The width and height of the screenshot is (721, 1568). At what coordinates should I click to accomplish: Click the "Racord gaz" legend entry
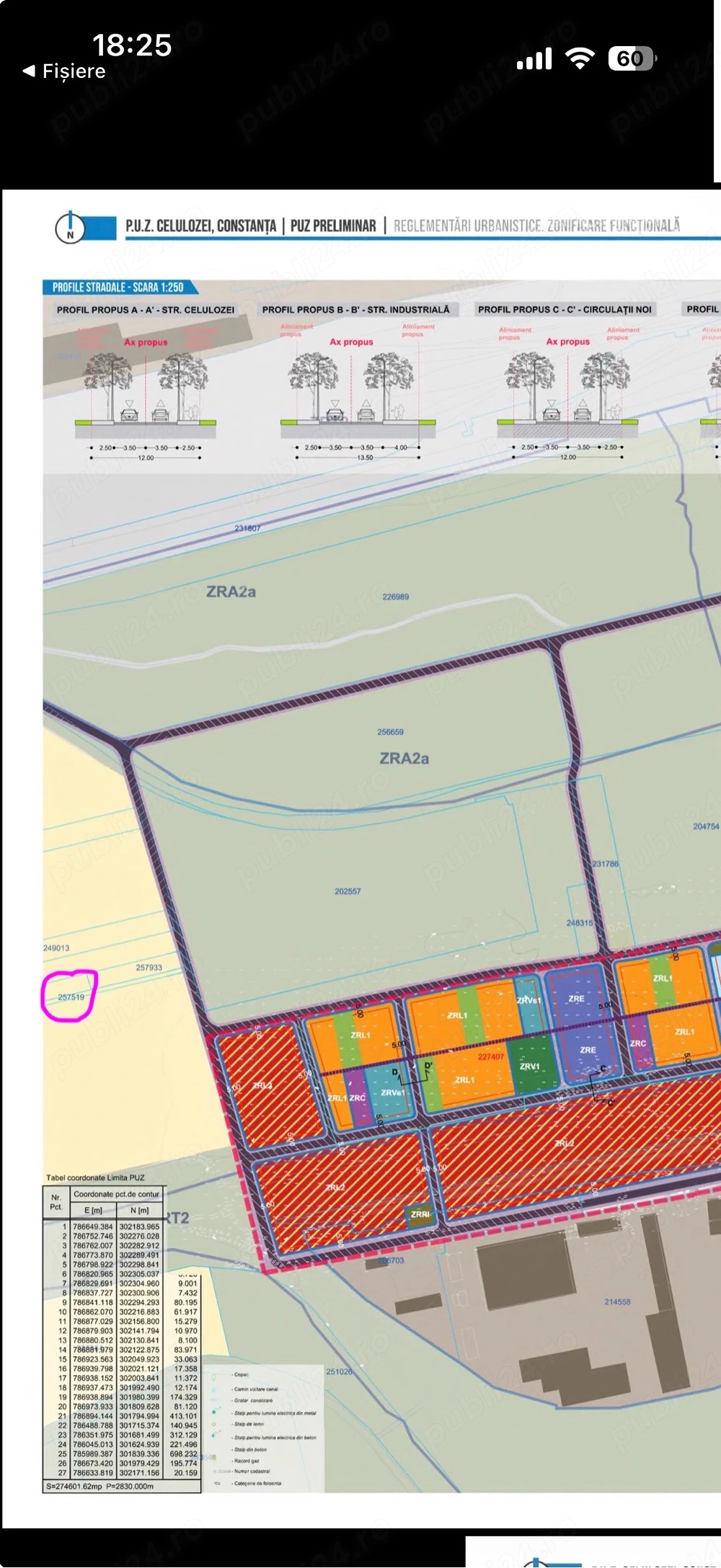pos(247,1461)
